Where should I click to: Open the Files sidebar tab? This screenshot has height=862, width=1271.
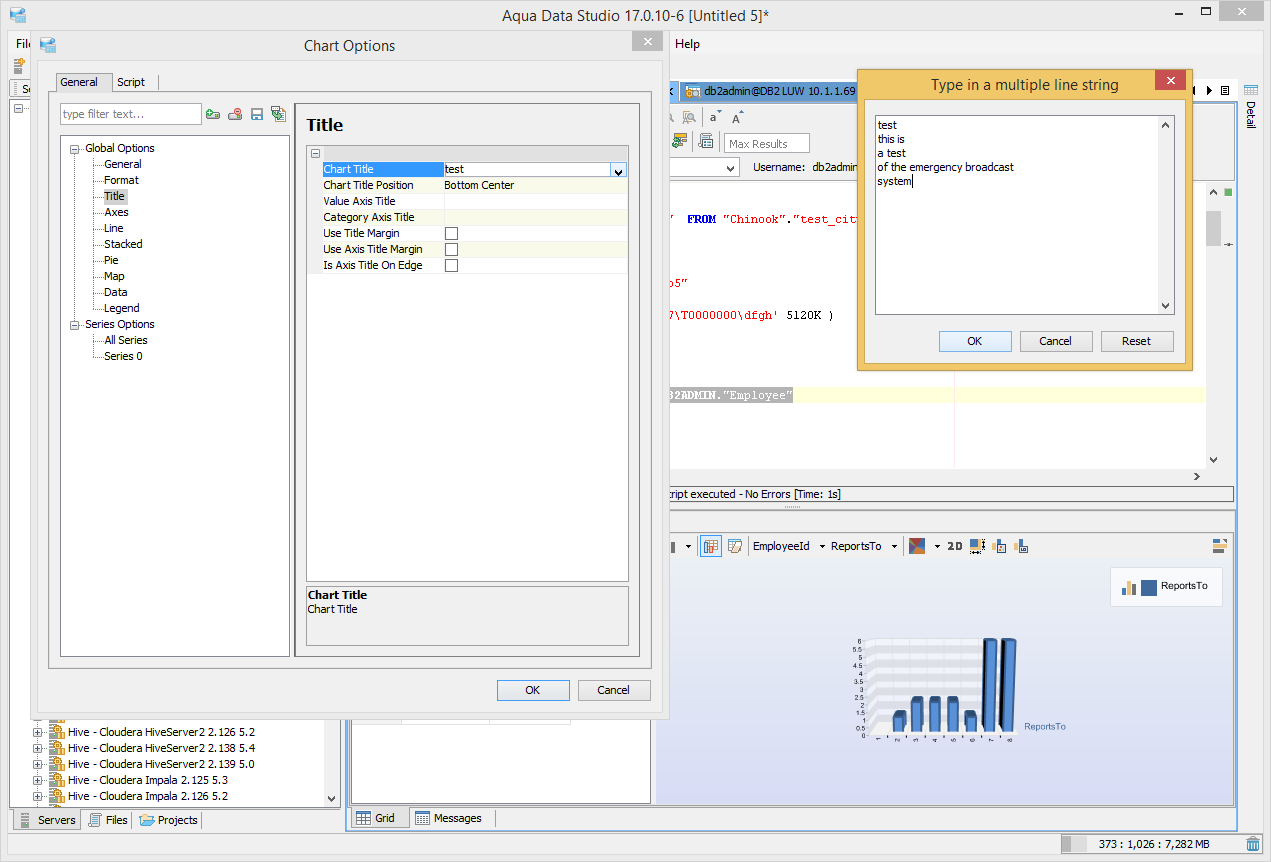(108, 820)
